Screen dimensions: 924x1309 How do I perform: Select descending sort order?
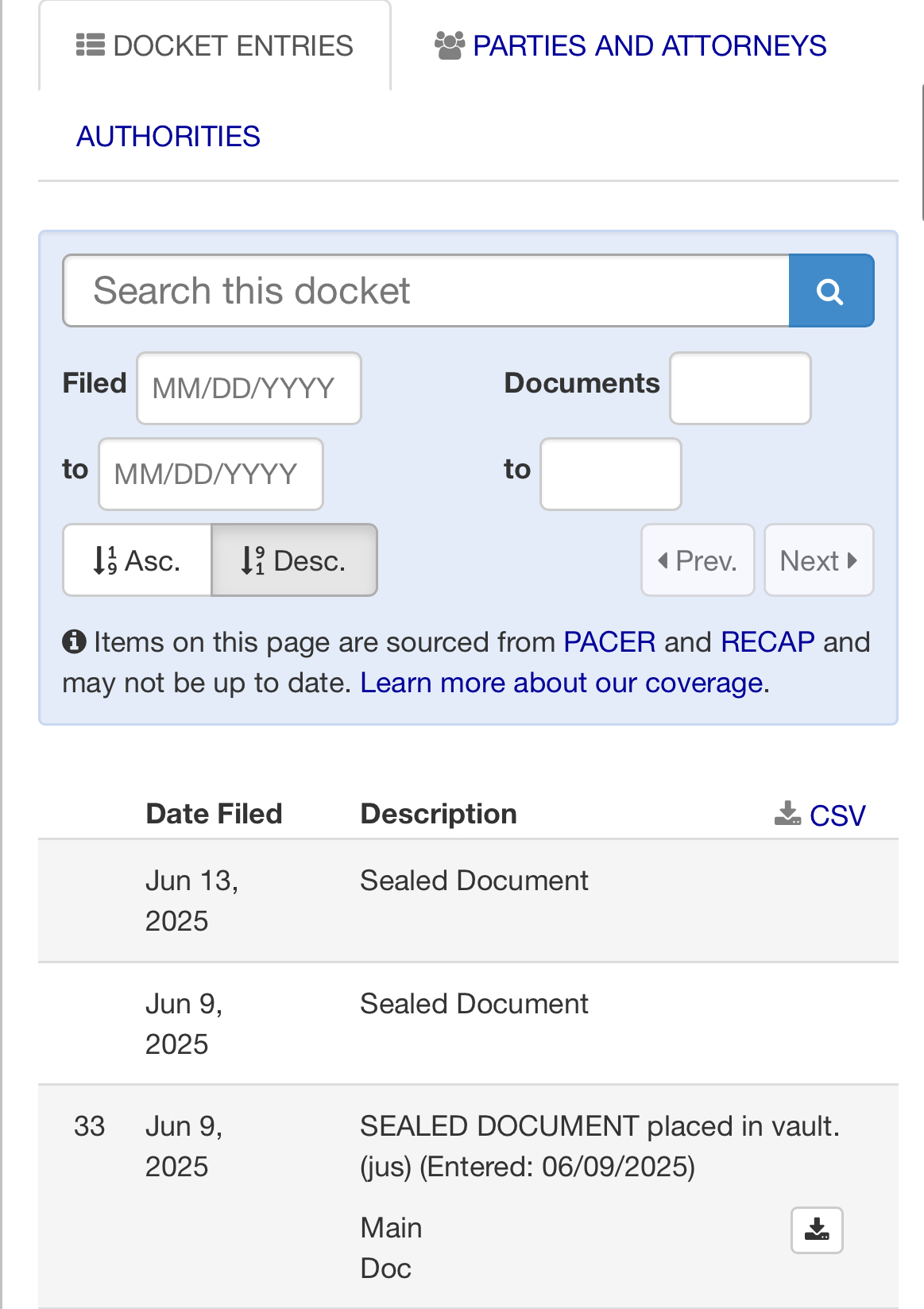pyautogui.click(x=294, y=560)
